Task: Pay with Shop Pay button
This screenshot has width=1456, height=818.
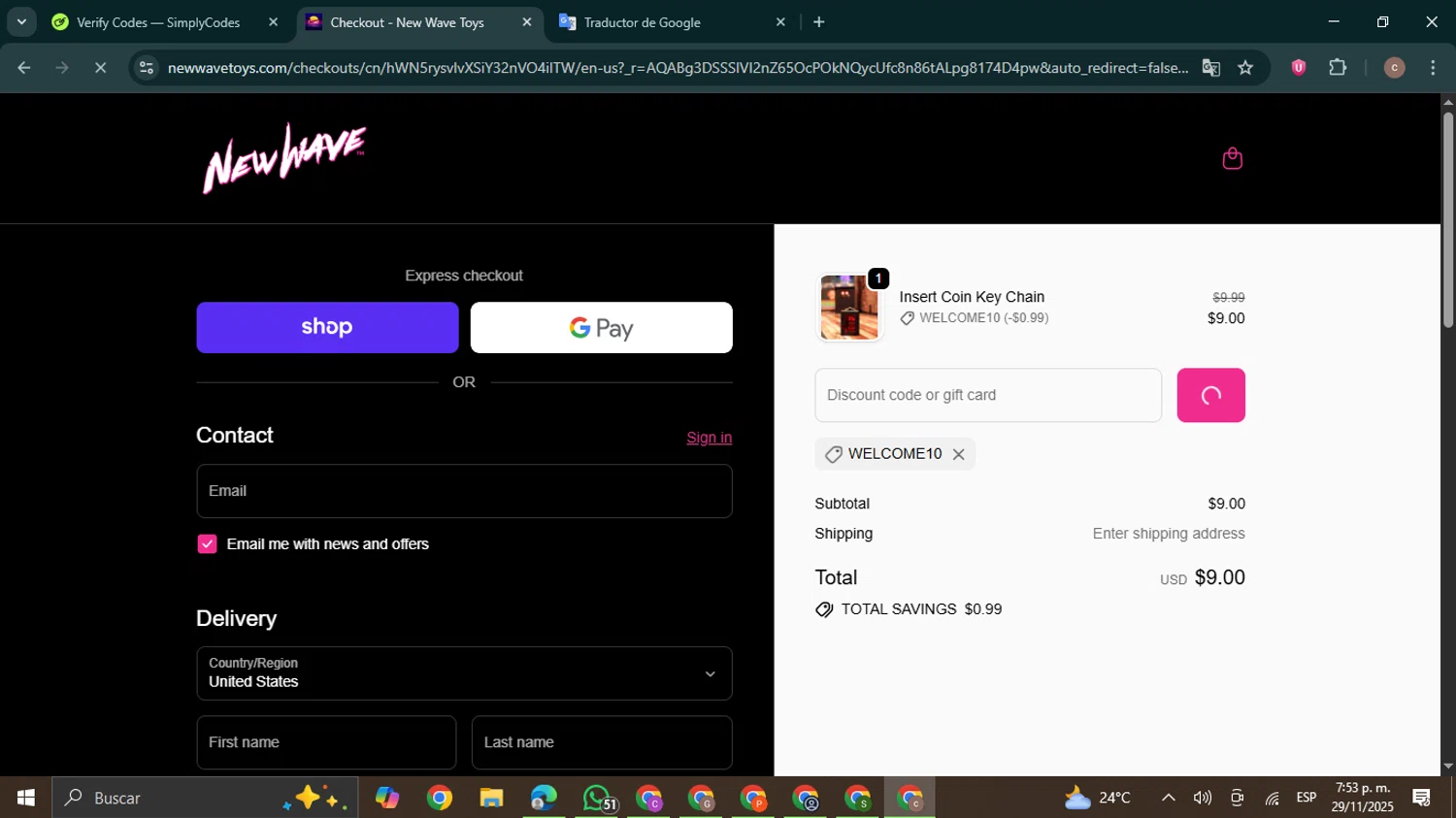Action: point(327,327)
